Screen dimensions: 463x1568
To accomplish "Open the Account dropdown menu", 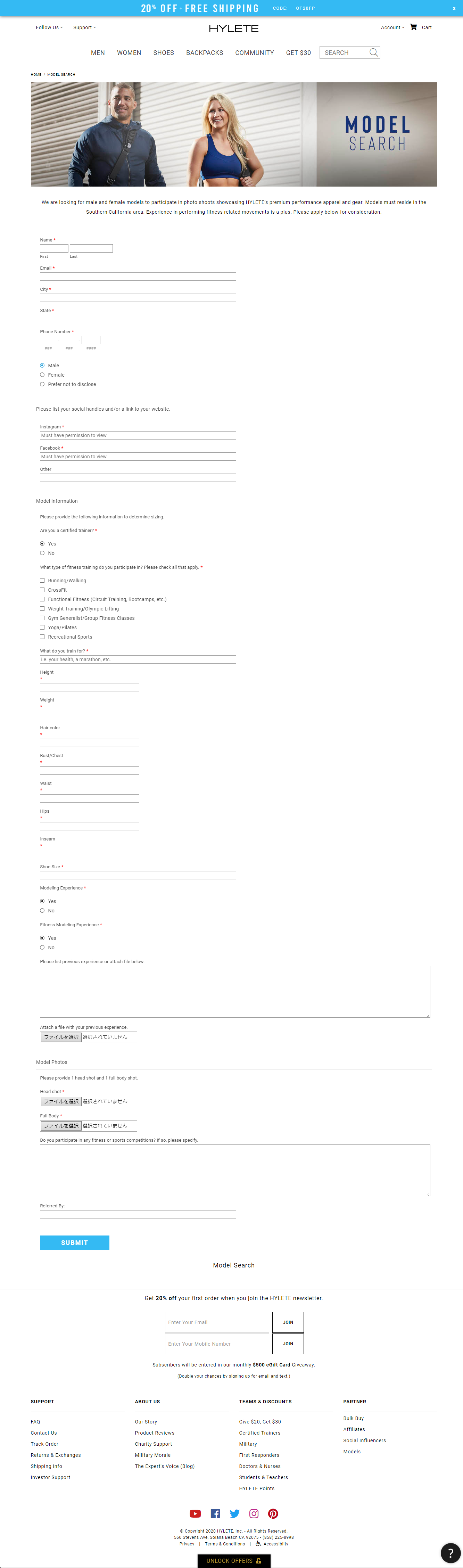I will 392,27.
